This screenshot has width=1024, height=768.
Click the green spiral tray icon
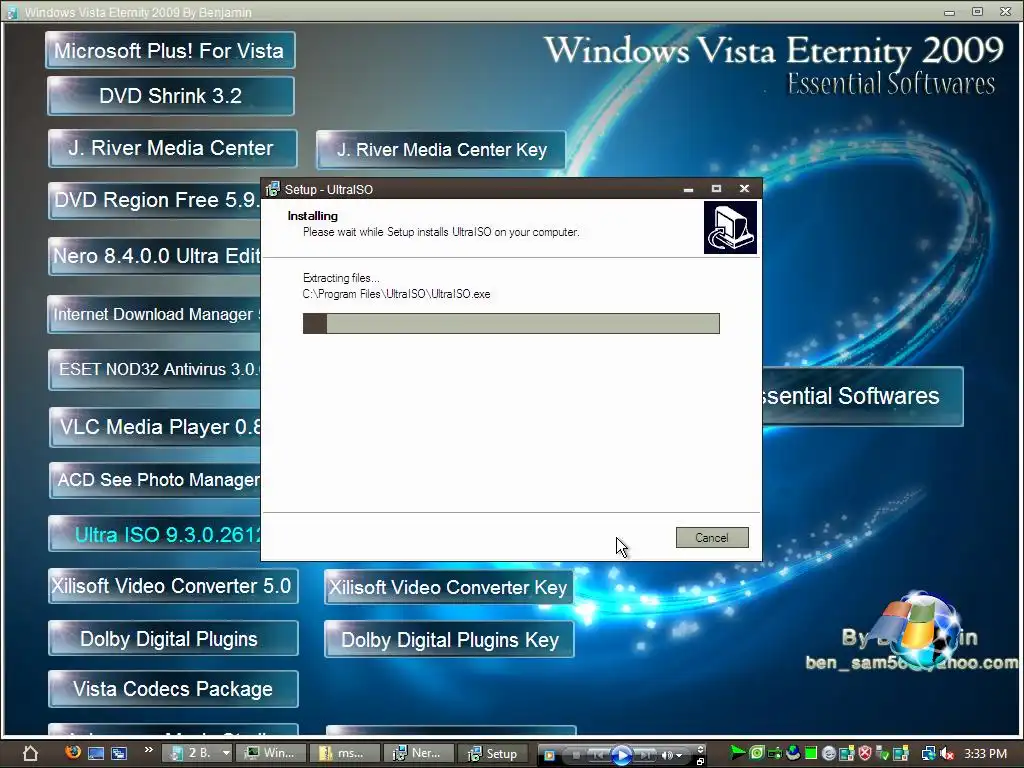tap(756, 753)
